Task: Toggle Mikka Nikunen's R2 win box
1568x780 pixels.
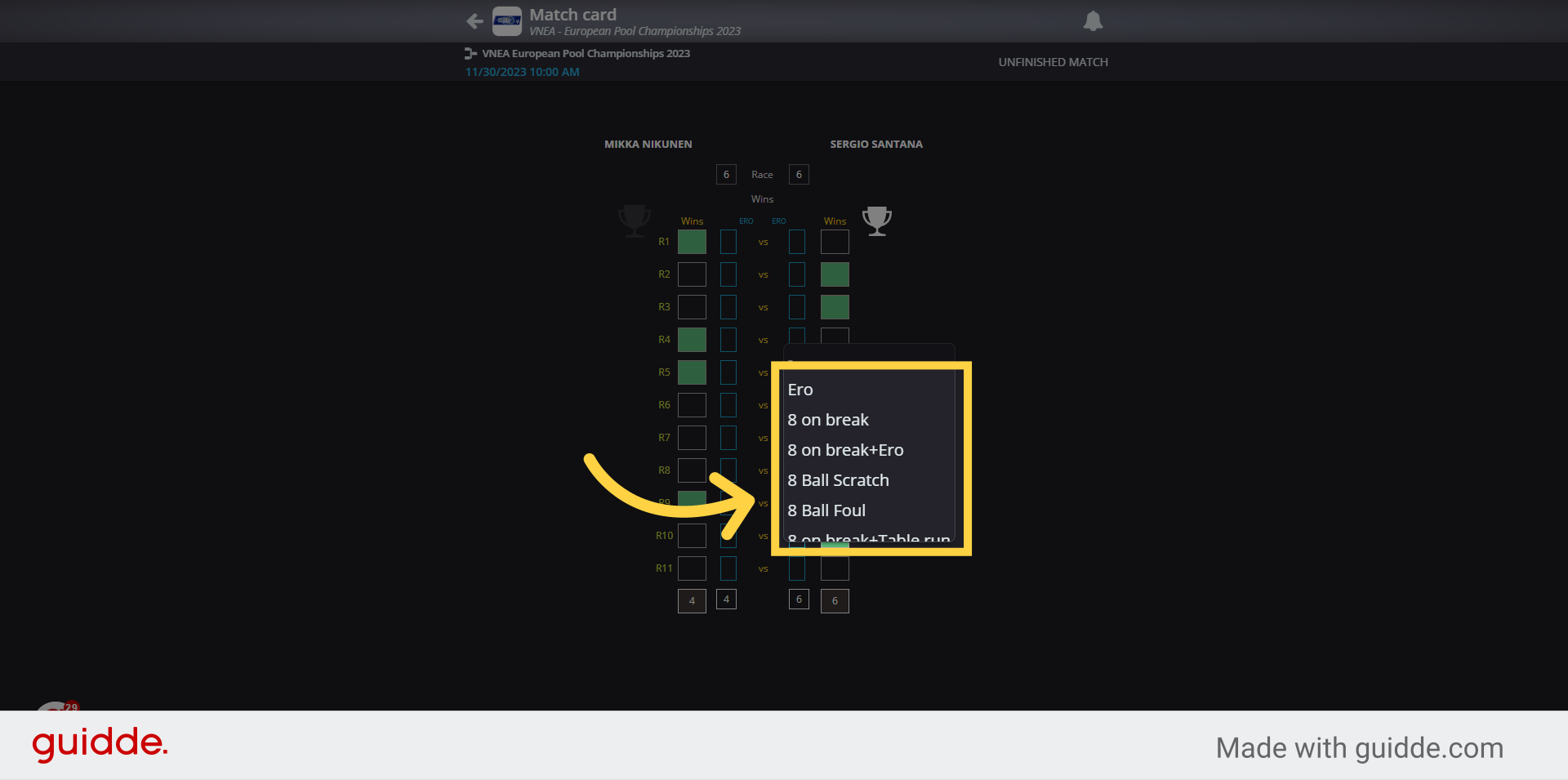Action: 692,274
